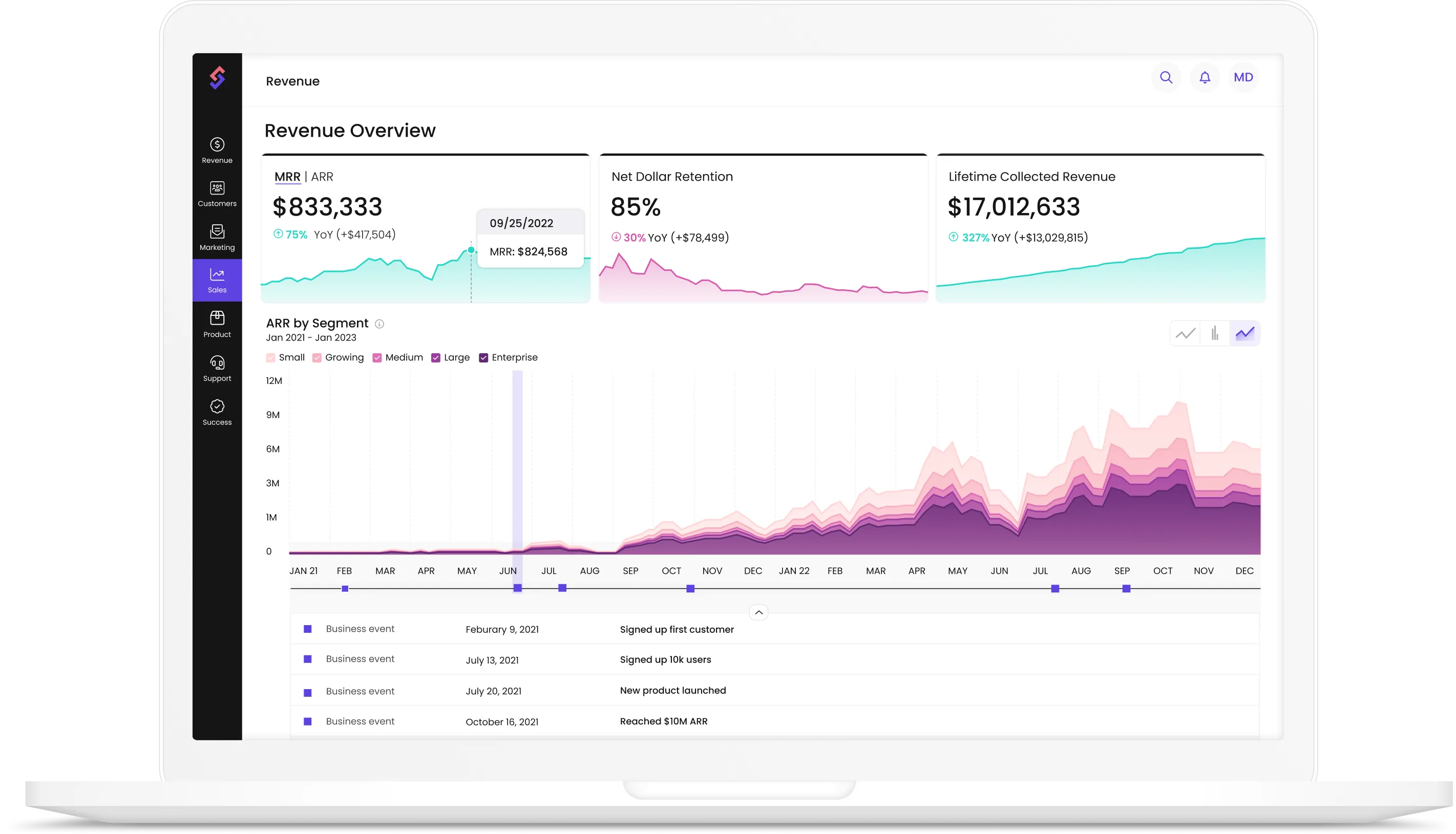The height and width of the screenshot is (834, 1456).
Task: Open the Support headset icon
Action: coord(217,362)
